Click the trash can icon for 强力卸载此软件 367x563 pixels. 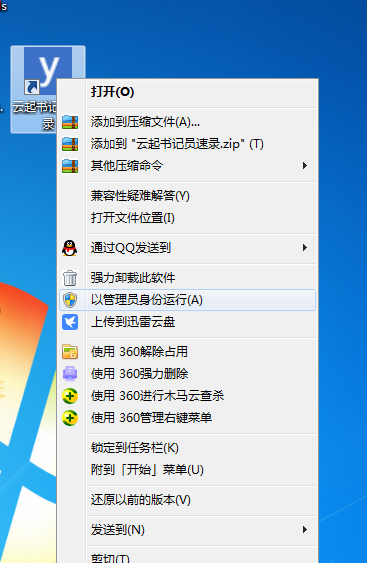coord(70,278)
